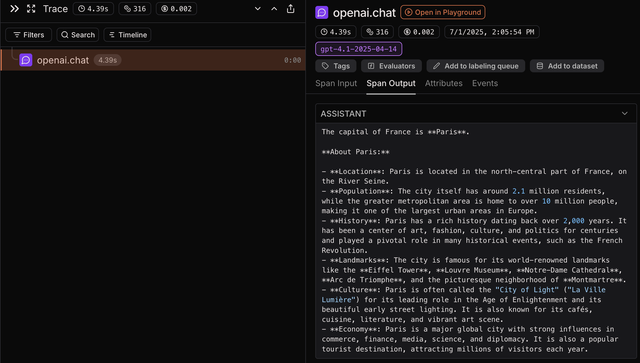Screen dimensions: 640x363
Task: Go to previous span with up chevron
Action: [274, 9]
